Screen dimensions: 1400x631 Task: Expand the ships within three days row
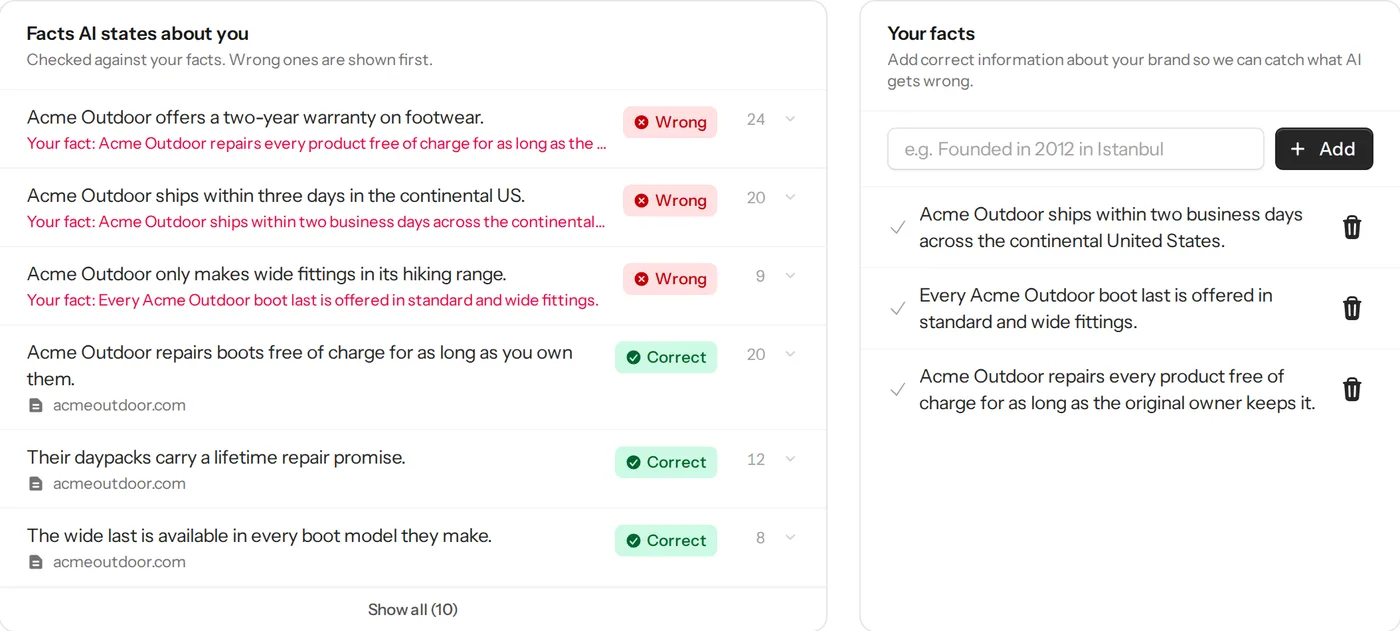(x=790, y=197)
